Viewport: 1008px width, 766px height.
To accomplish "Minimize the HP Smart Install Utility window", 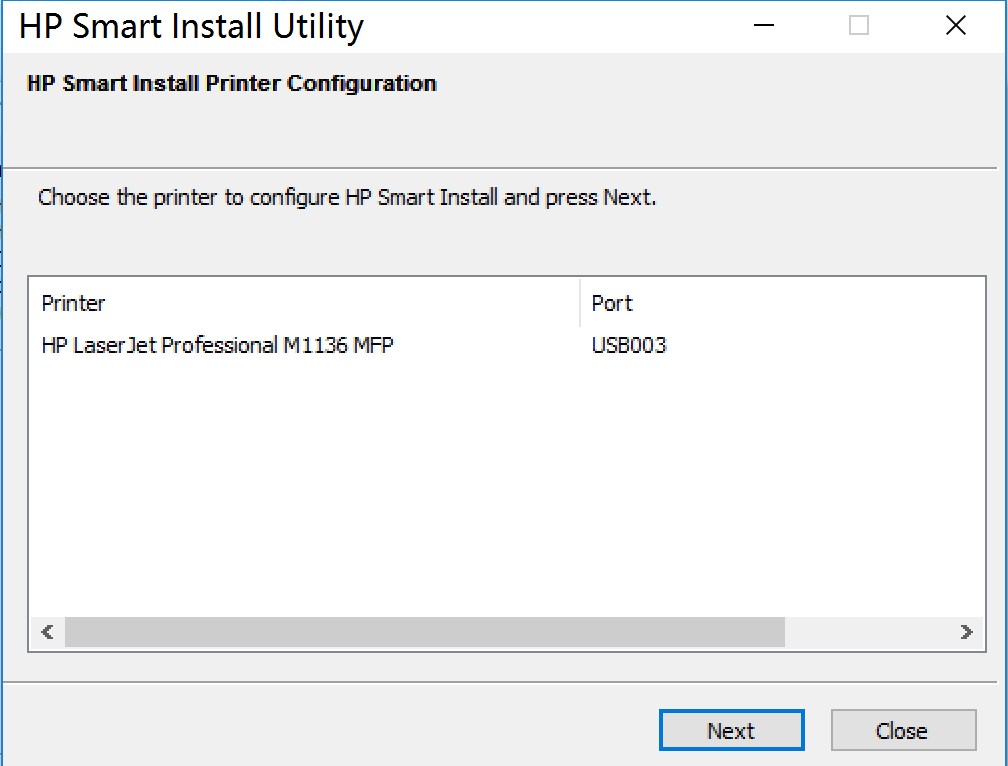I will pyautogui.click(x=764, y=26).
